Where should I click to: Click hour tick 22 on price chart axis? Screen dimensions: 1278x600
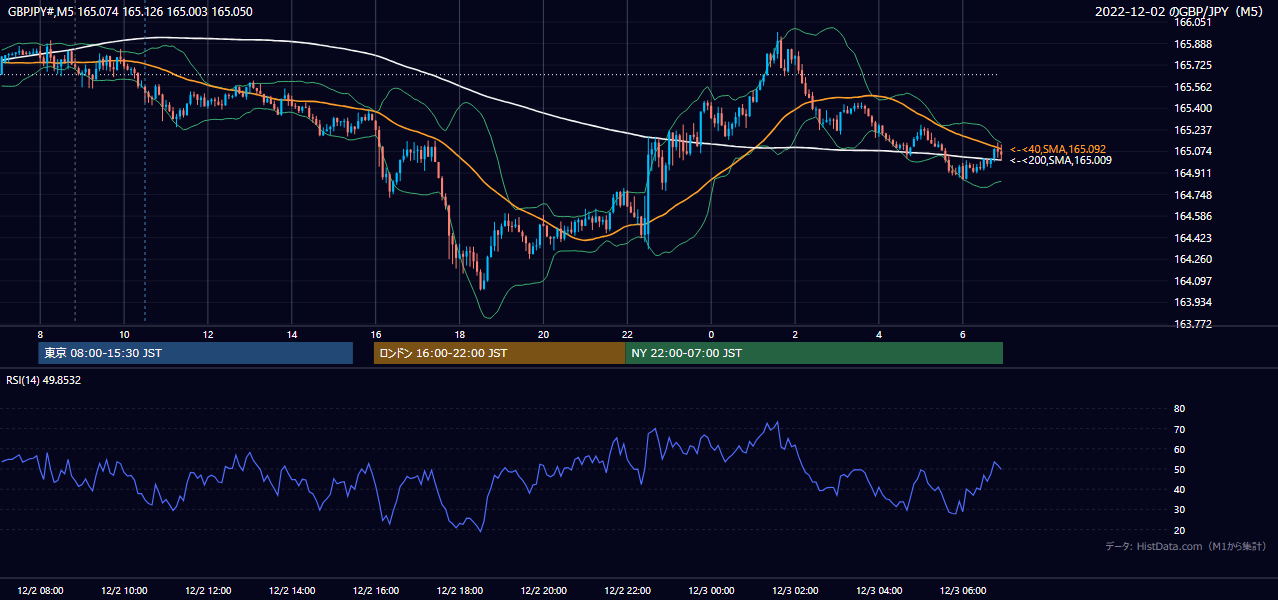(x=628, y=334)
